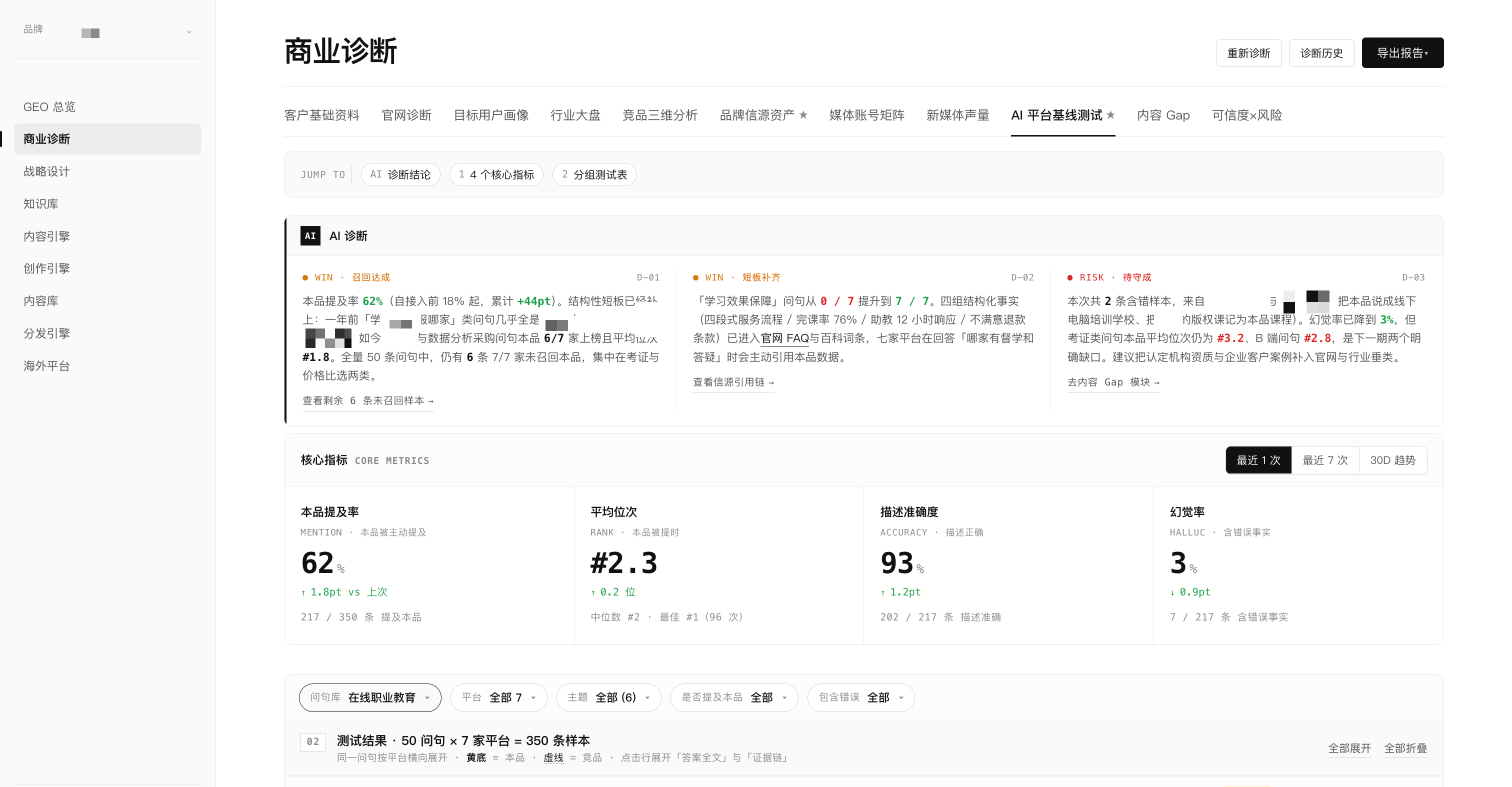The height and width of the screenshot is (787, 1512).
Task: Follow 去内容 Gap 模块 link
Action: pyautogui.click(x=1113, y=382)
